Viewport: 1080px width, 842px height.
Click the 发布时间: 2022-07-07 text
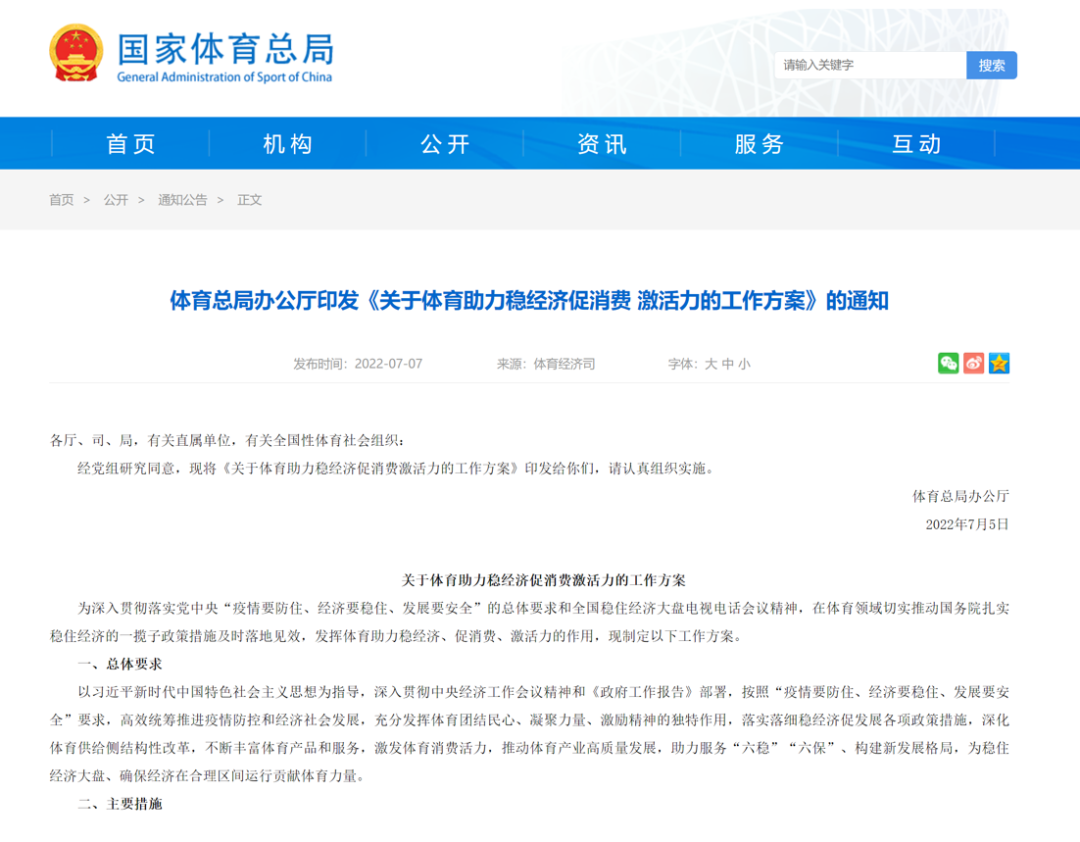coord(357,364)
